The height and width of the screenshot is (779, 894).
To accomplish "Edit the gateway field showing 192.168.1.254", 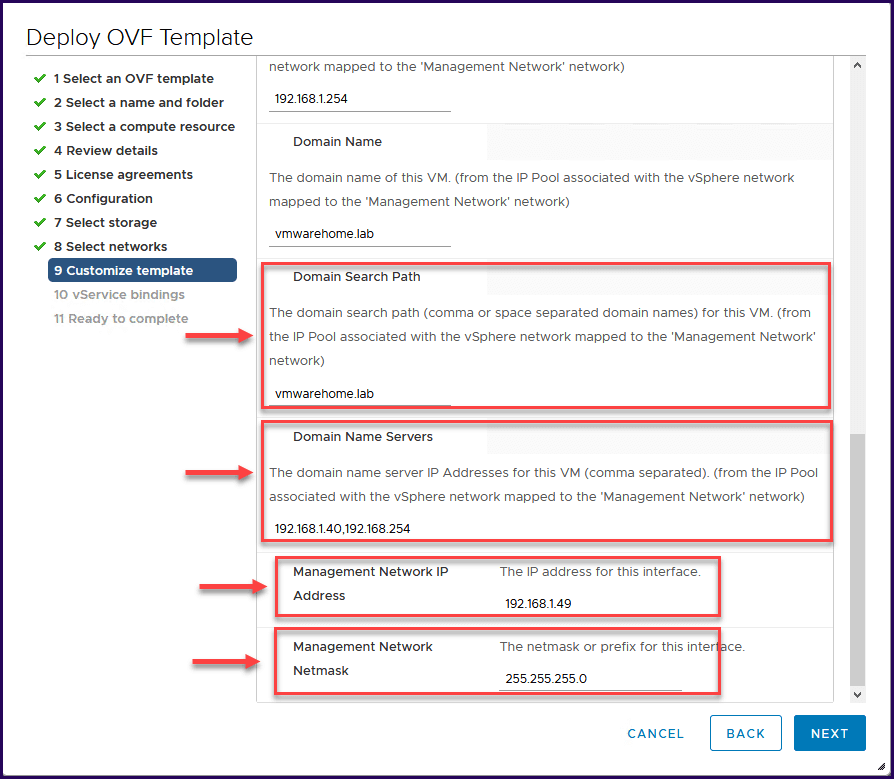I will pos(360,99).
